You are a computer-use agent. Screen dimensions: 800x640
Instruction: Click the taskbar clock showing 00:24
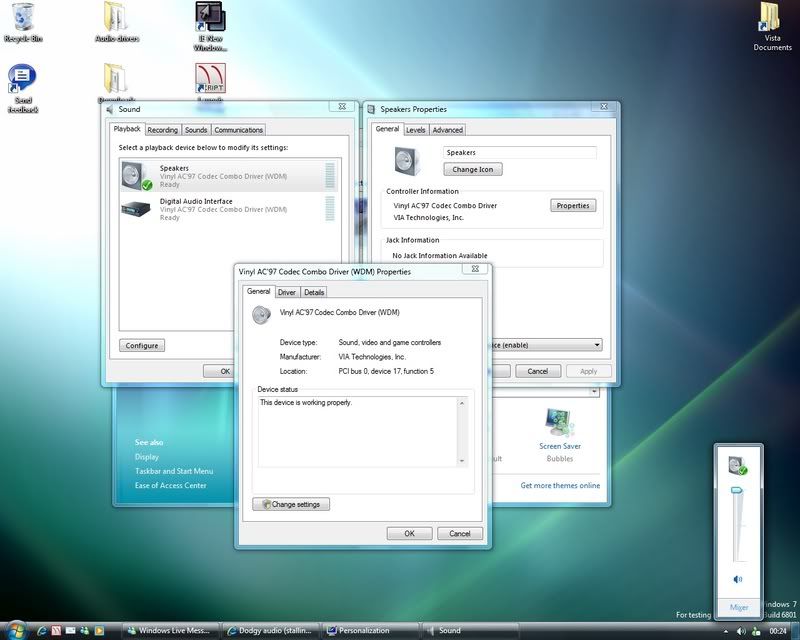pos(778,631)
